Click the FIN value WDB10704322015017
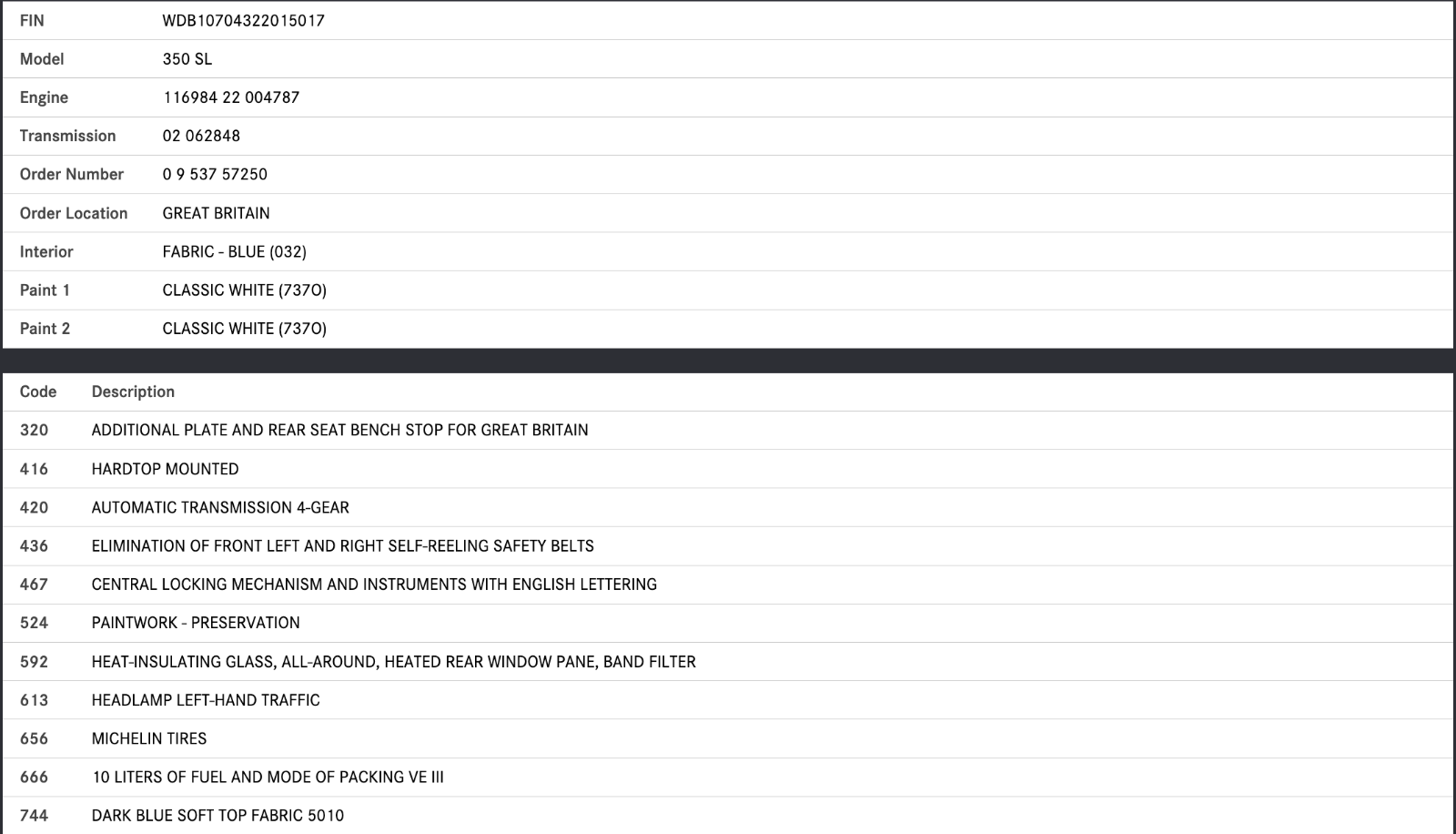1456x834 pixels. coord(243,20)
